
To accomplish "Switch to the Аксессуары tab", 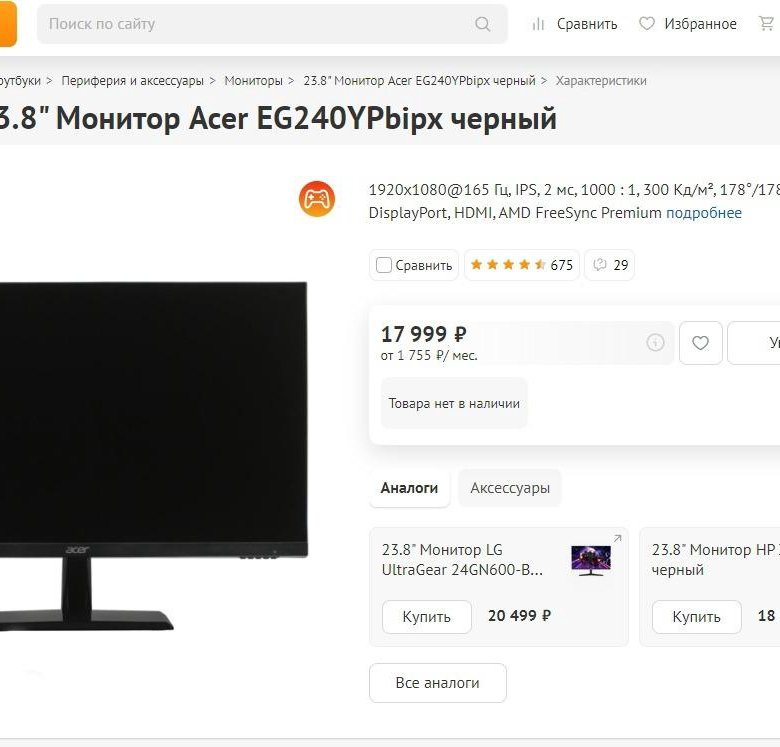I will point(510,488).
